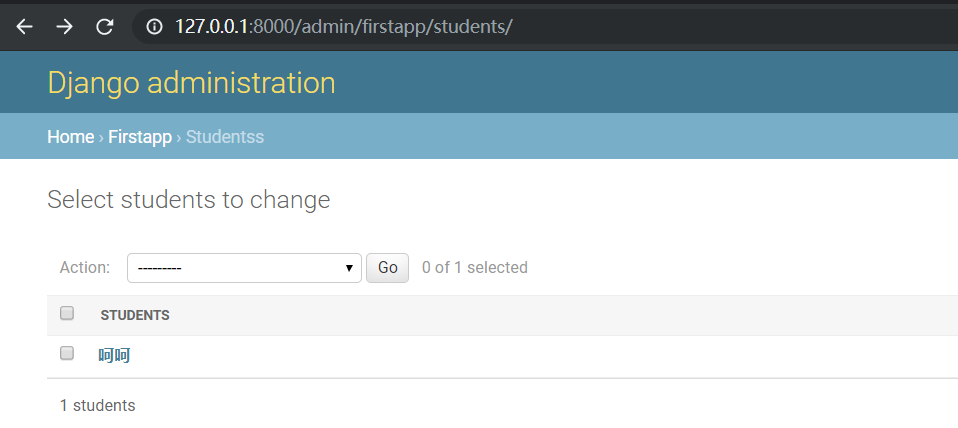The image size is (958, 428).
Task: Open the 呵呵 student record link
Action: [114, 355]
